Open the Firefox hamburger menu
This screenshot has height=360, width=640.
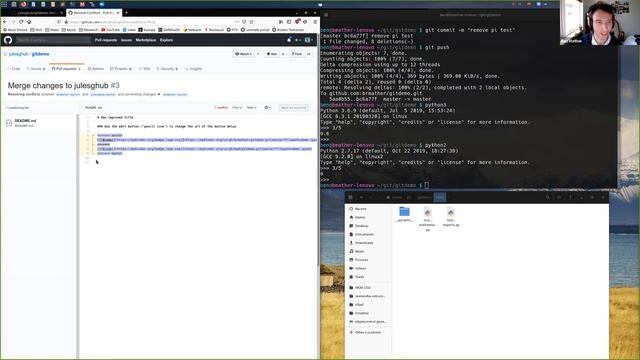[x=315, y=22]
